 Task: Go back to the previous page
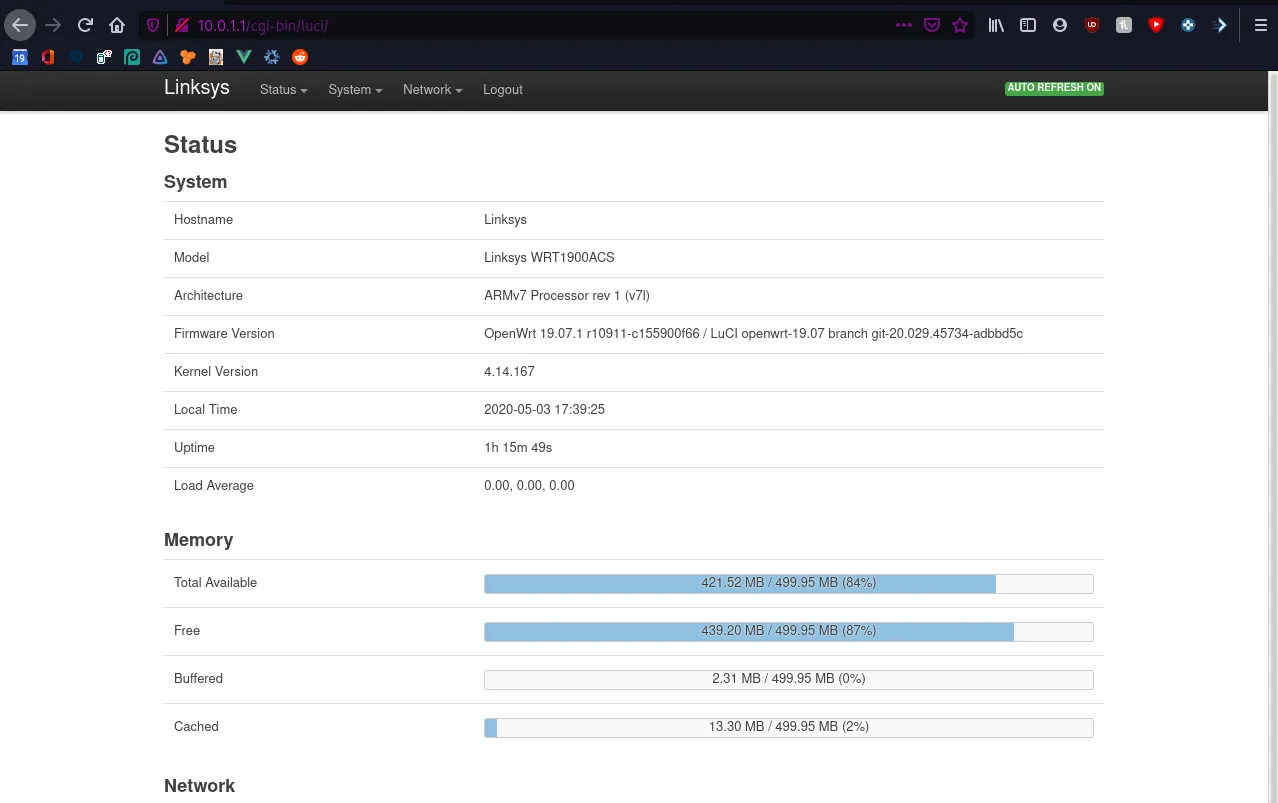pyautogui.click(x=20, y=25)
